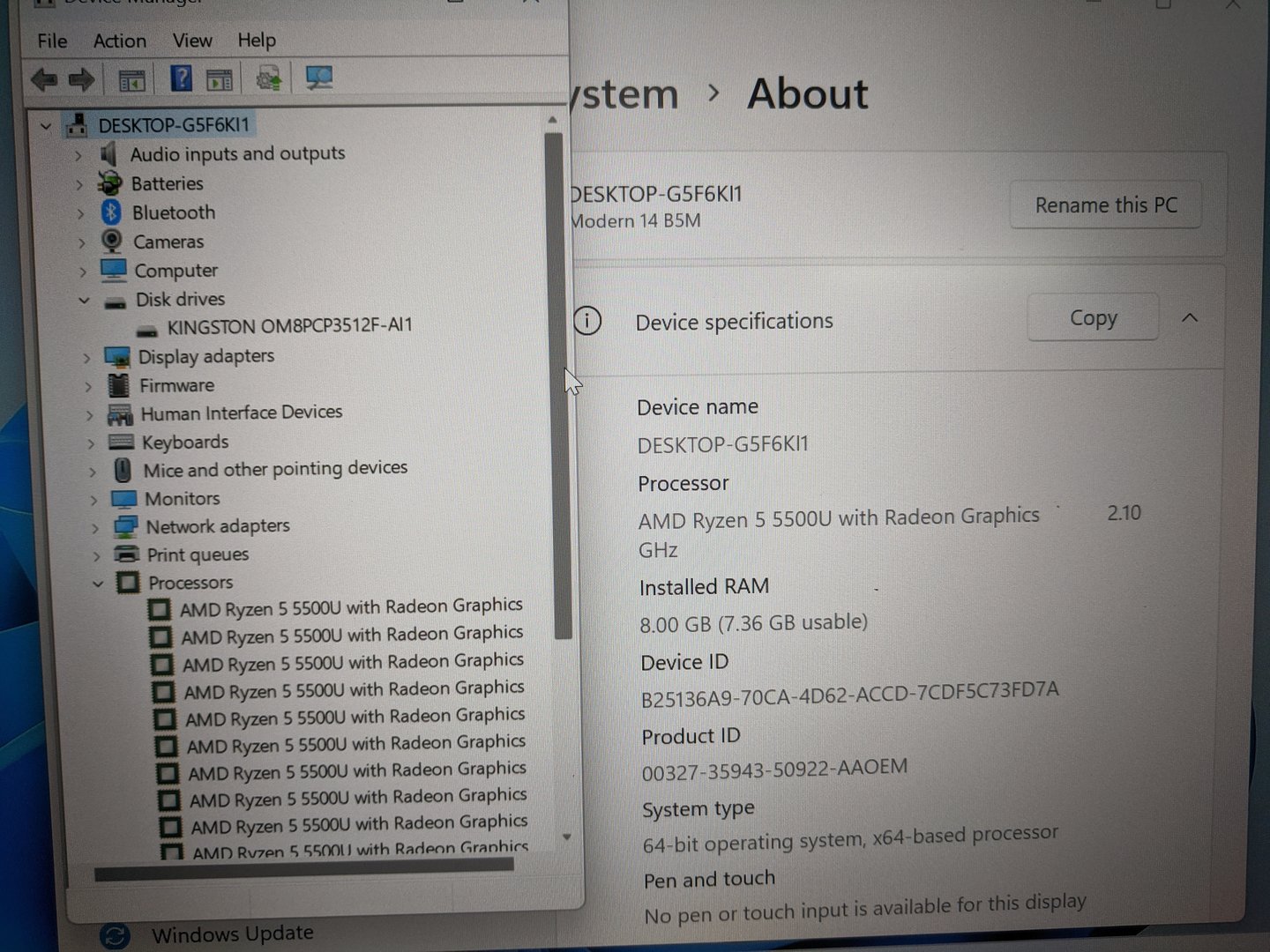Click the vertical scrollbar down arrow
The image size is (1270, 952).
pyautogui.click(x=566, y=837)
